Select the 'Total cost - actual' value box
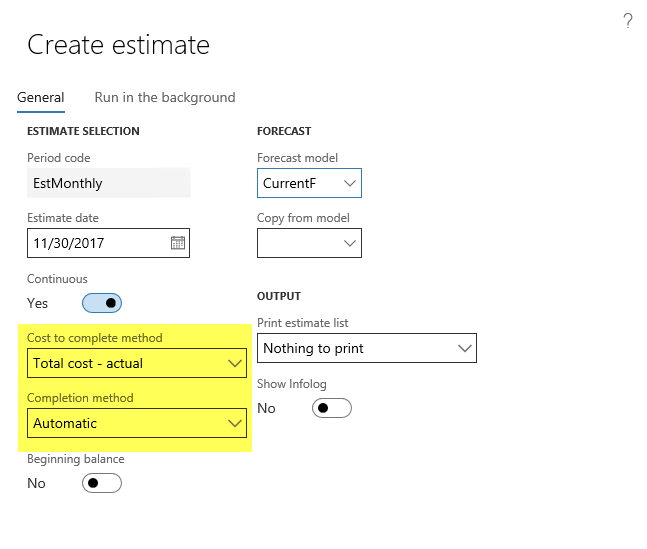The image size is (647, 549). (125, 363)
